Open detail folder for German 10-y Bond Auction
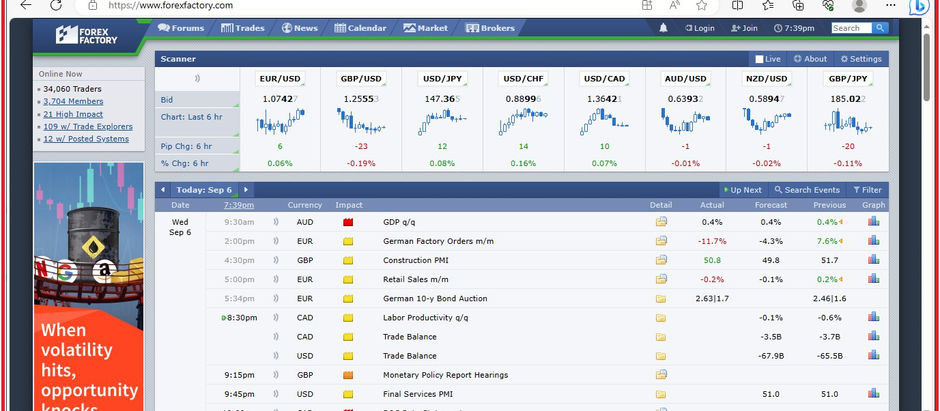The width and height of the screenshot is (940, 411). [661, 298]
